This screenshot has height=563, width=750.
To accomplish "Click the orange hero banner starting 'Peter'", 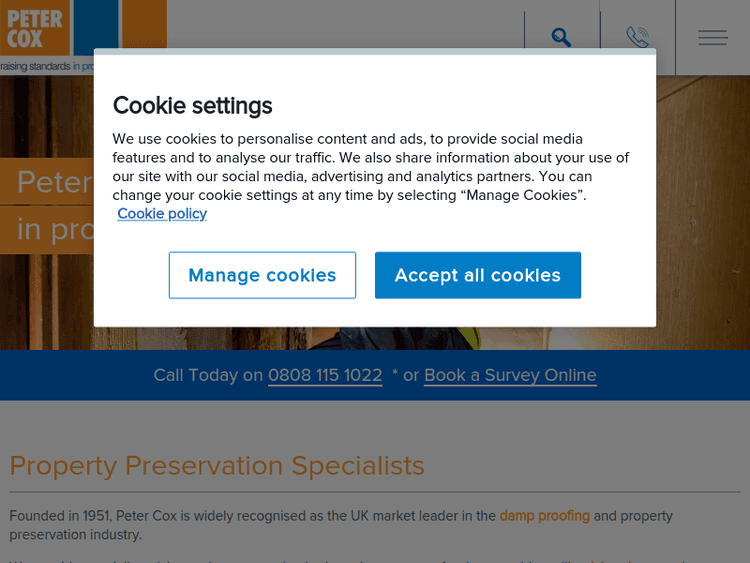I will pos(50,181).
